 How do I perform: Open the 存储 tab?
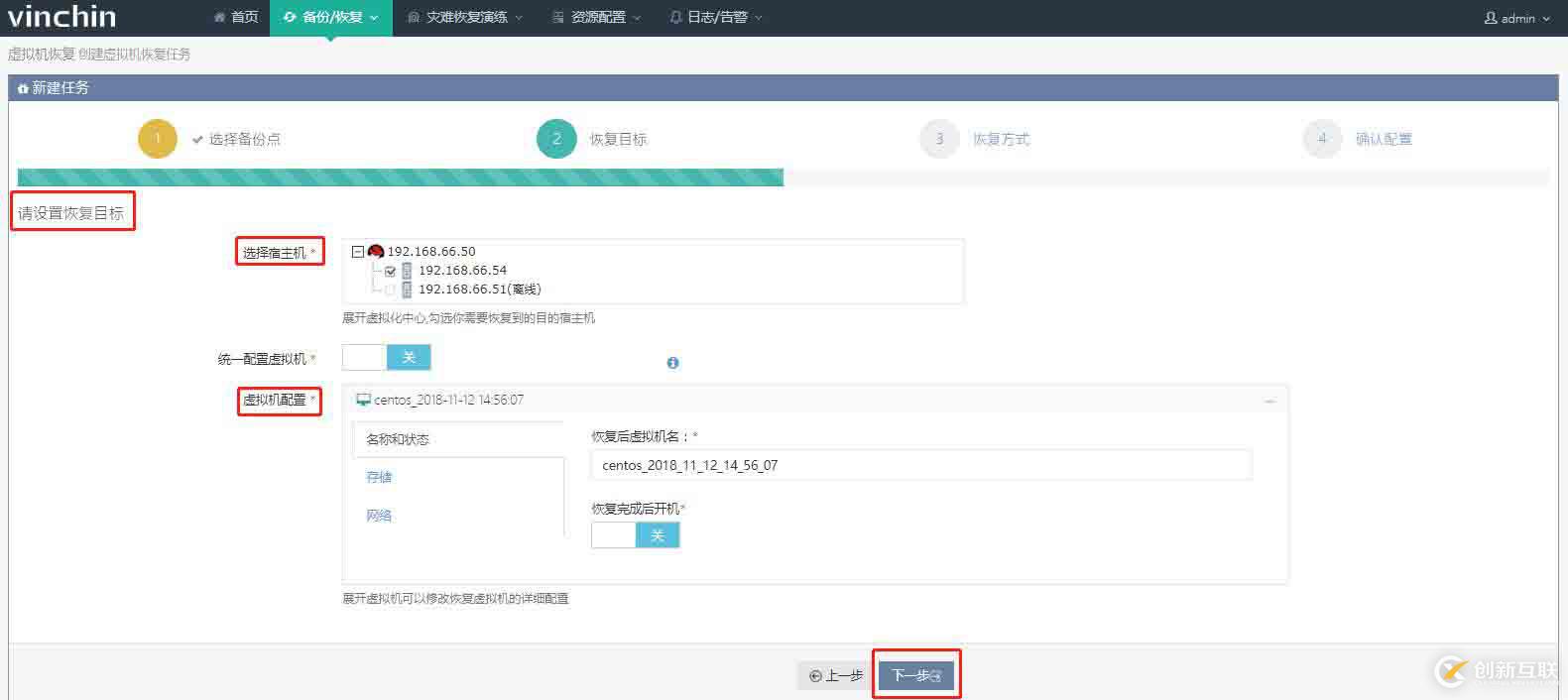pos(379,477)
